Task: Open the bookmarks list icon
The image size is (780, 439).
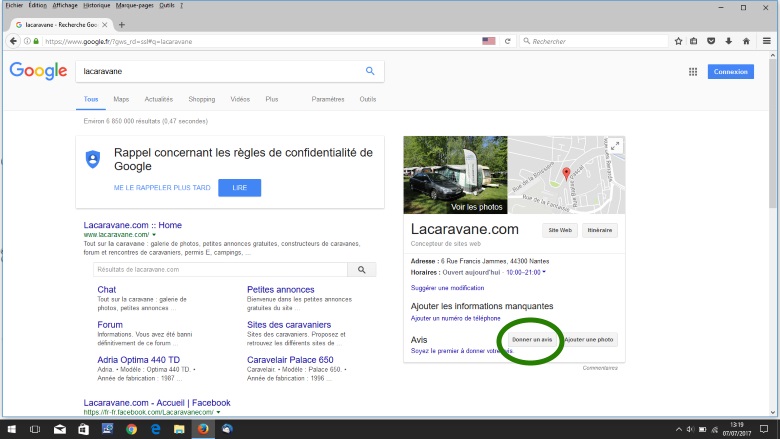Action: point(693,41)
